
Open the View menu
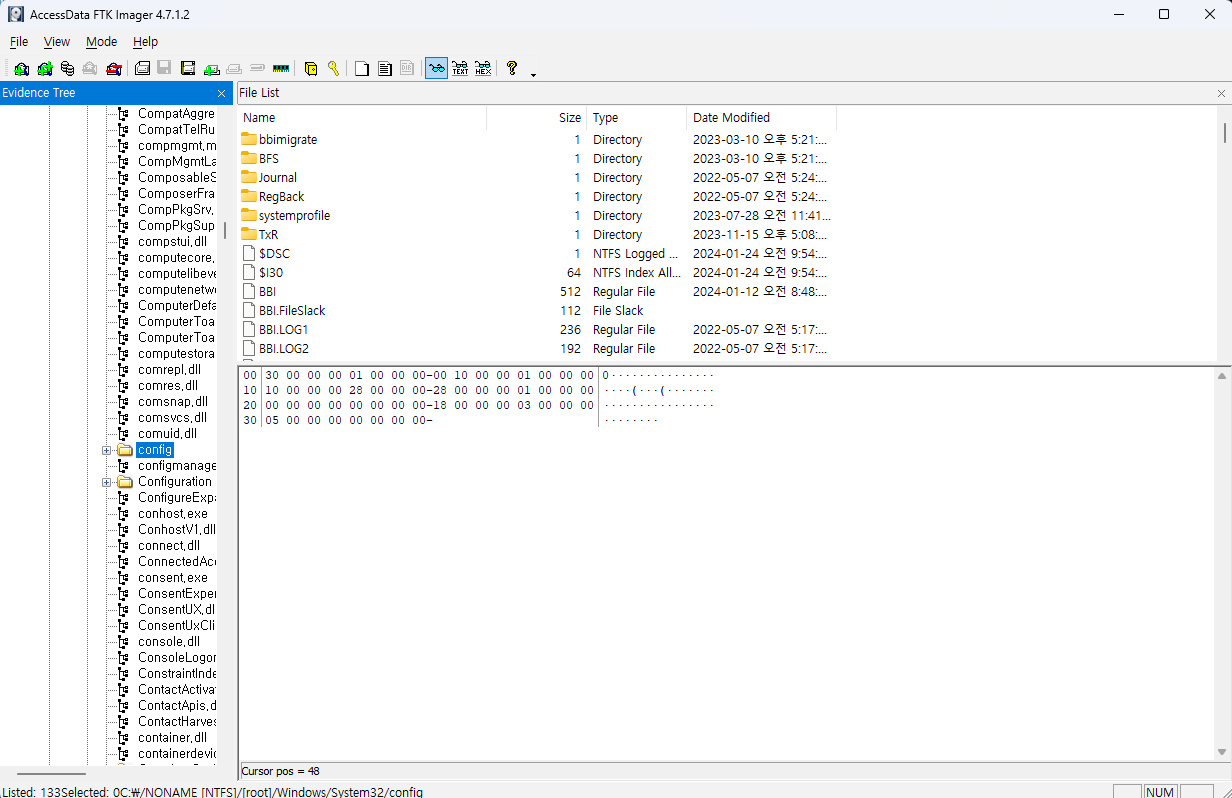[57, 42]
